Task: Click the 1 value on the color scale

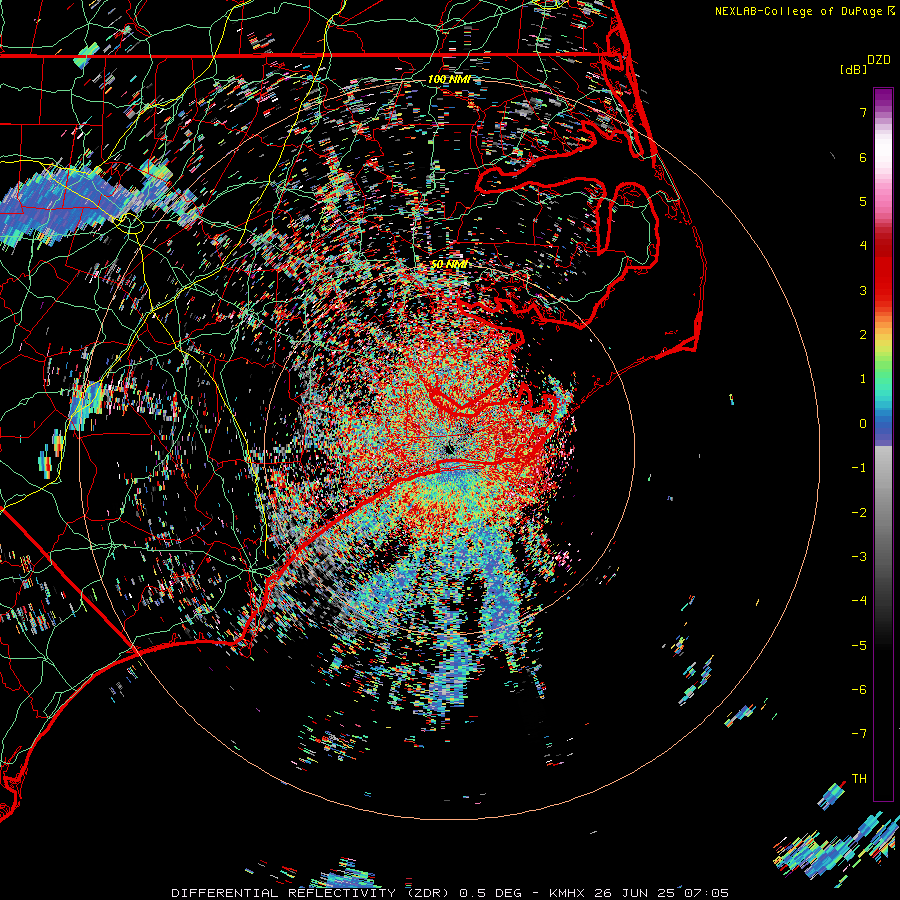Action: [863, 379]
